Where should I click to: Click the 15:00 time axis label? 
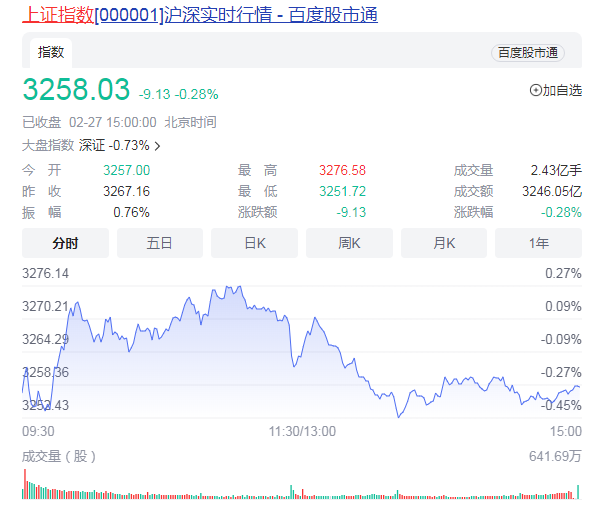point(566,431)
